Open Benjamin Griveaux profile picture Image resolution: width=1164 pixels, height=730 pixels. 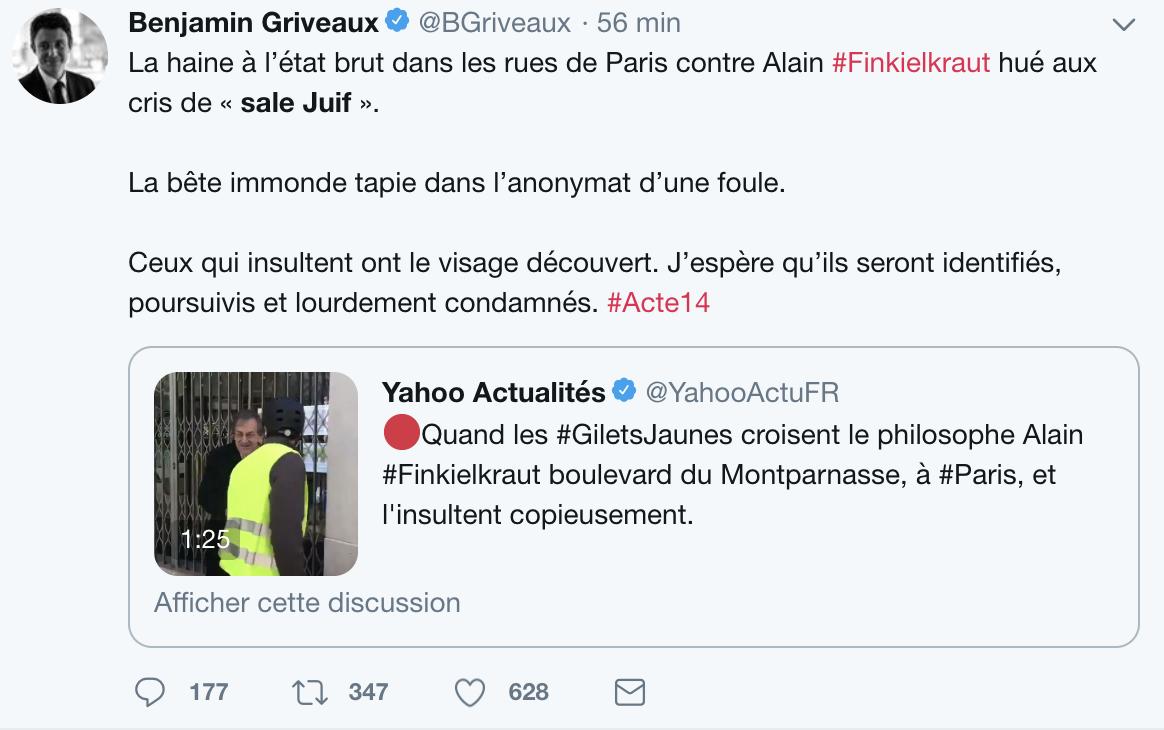tap(59, 56)
